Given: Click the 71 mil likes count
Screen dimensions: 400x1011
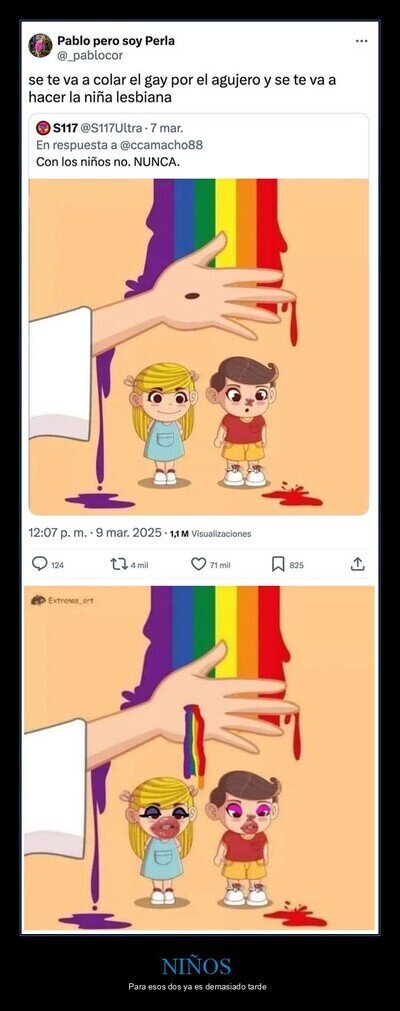Looking at the screenshot, I should coord(220,565).
